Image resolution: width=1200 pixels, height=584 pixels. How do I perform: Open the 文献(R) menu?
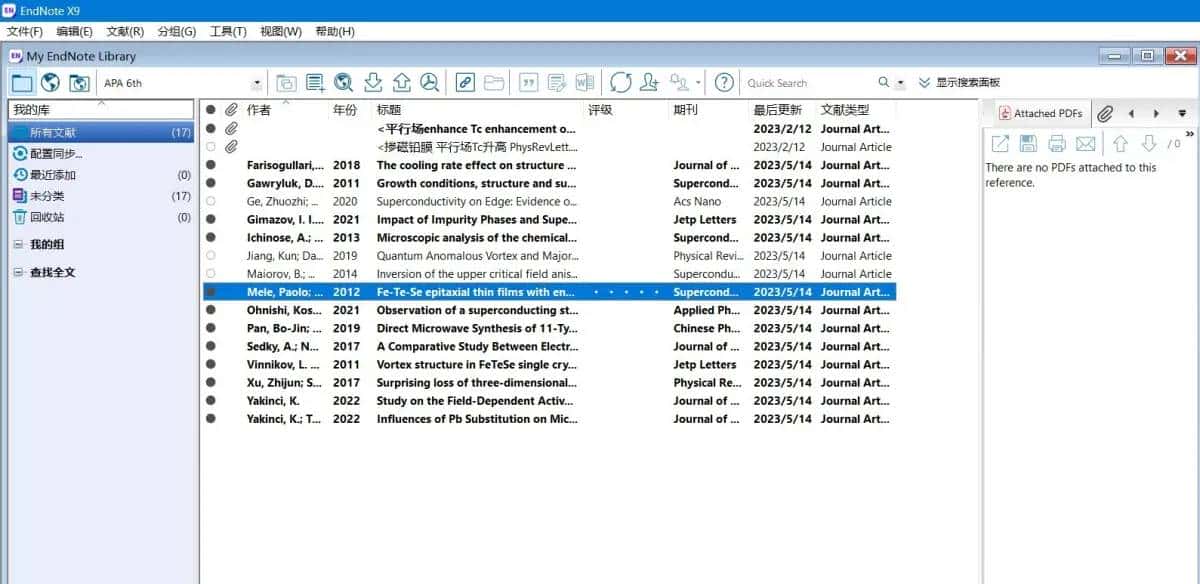pyautogui.click(x=125, y=31)
